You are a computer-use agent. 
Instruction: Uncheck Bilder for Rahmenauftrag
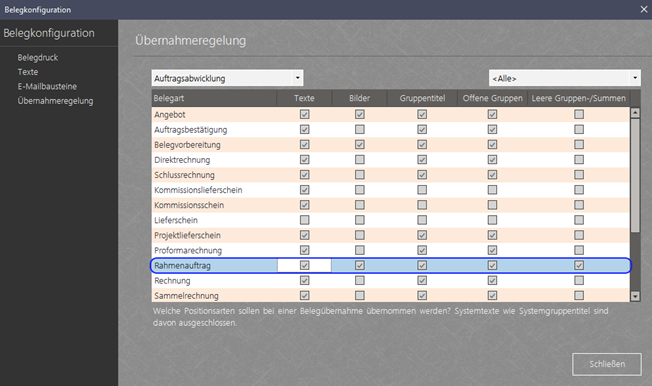click(x=360, y=265)
